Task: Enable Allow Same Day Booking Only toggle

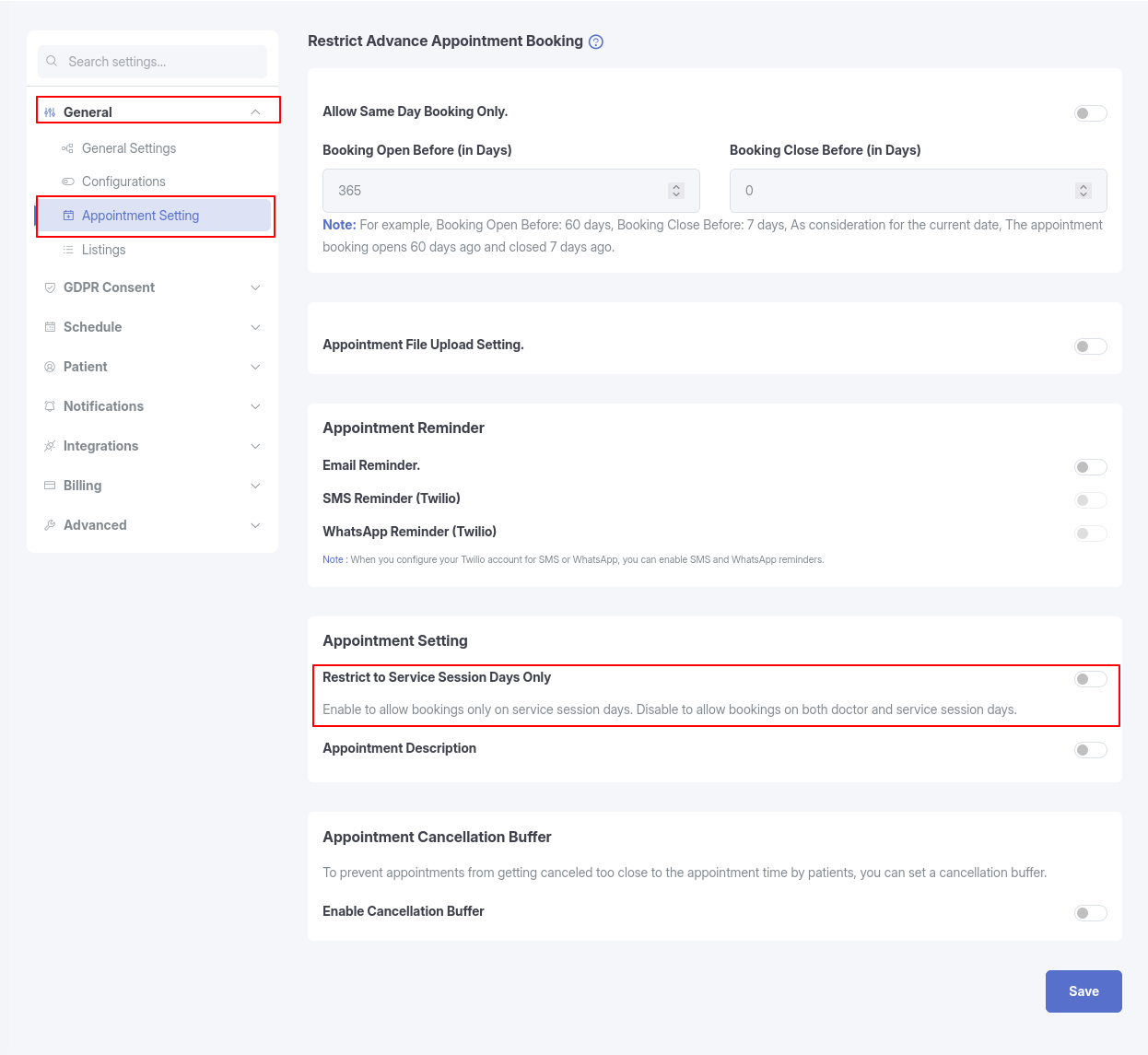Action: click(1091, 113)
